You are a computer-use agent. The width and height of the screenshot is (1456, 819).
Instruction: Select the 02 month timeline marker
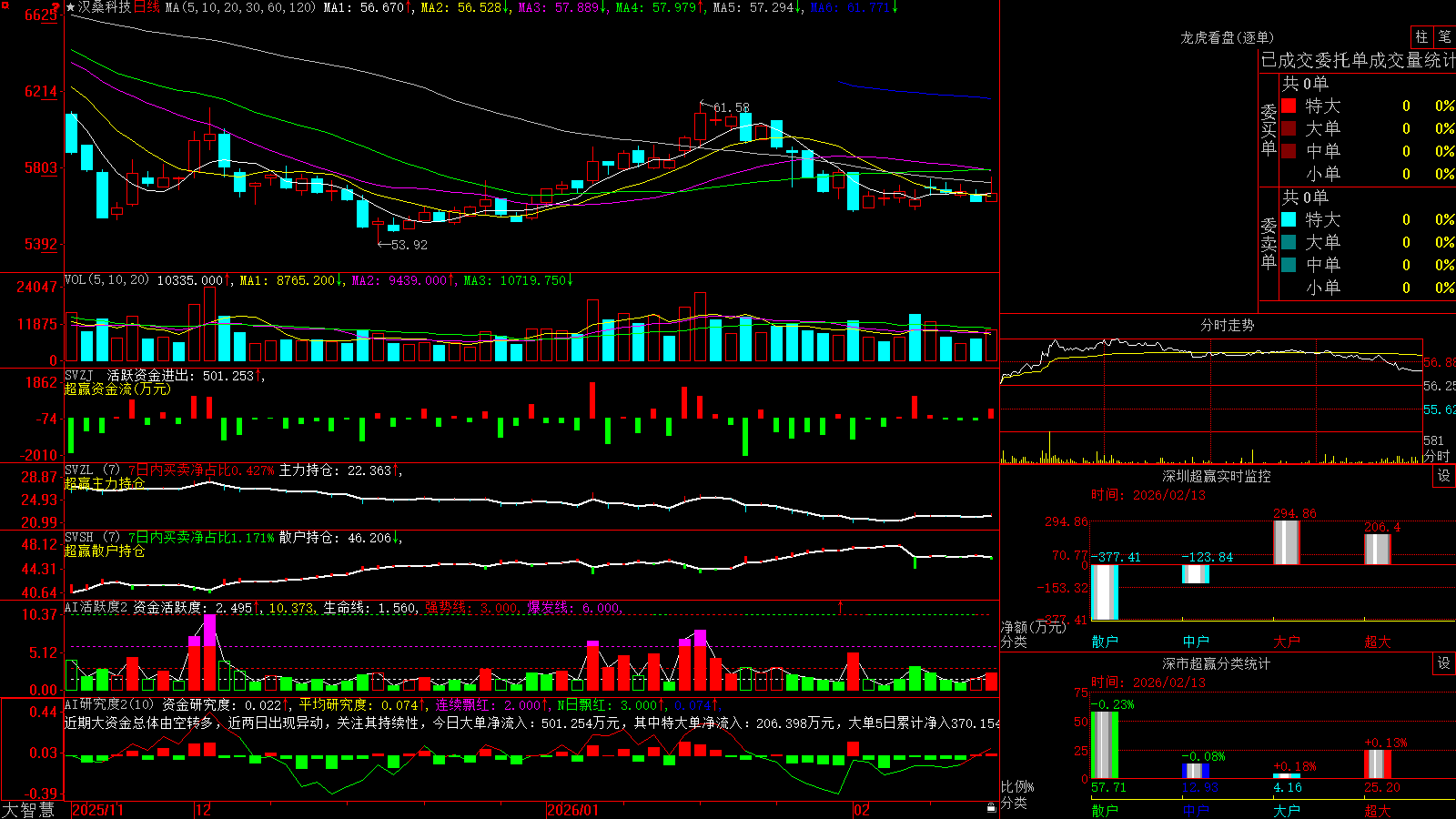862,810
